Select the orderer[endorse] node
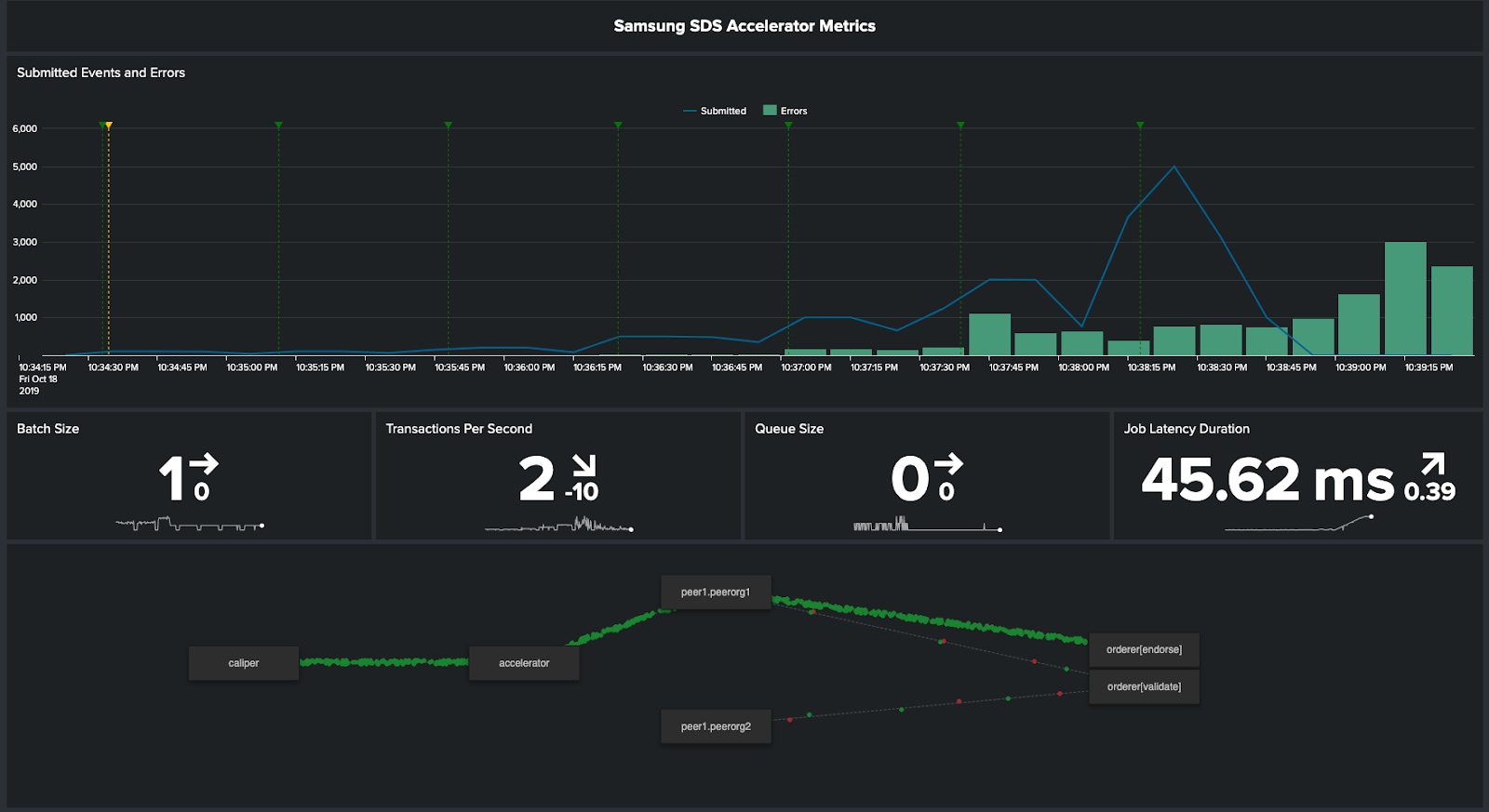The height and width of the screenshot is (812, 1489). coord(1144,649)
